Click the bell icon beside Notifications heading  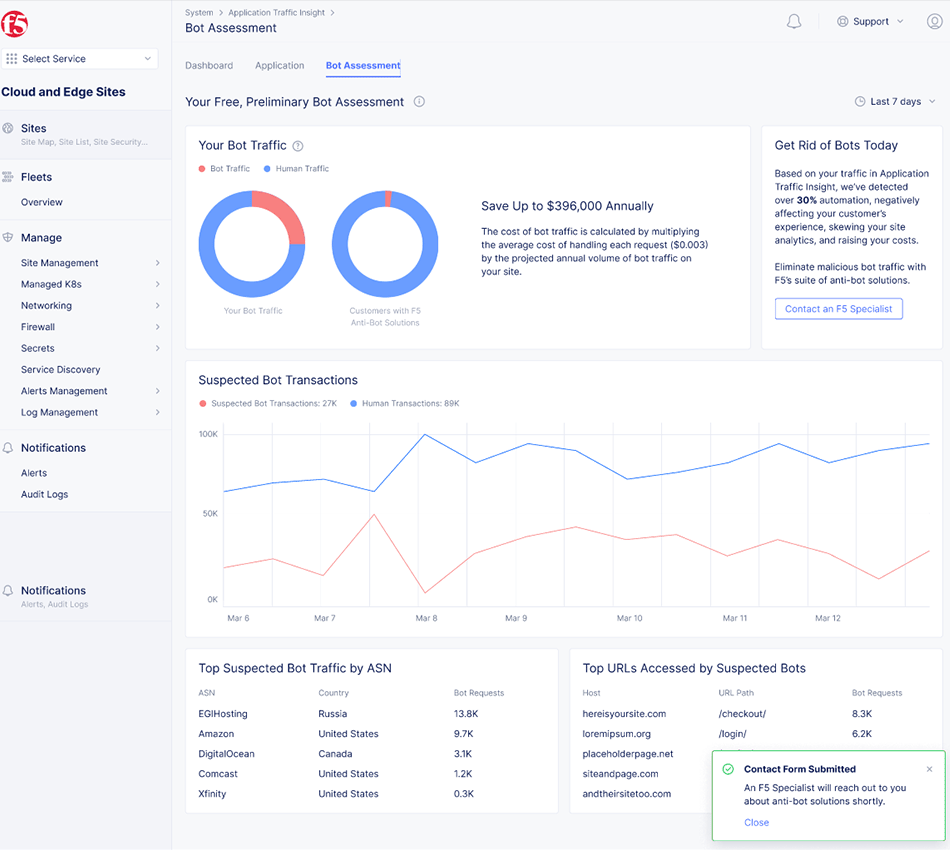point(8,448)
